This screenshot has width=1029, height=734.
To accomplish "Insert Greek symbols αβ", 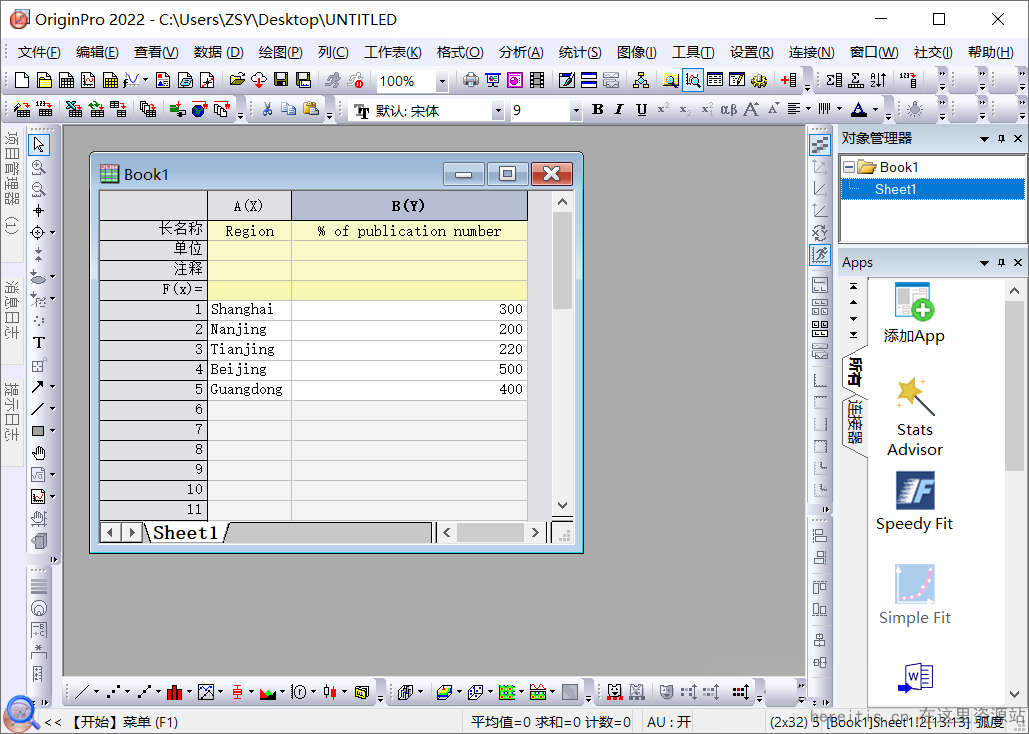I will 729,110.
